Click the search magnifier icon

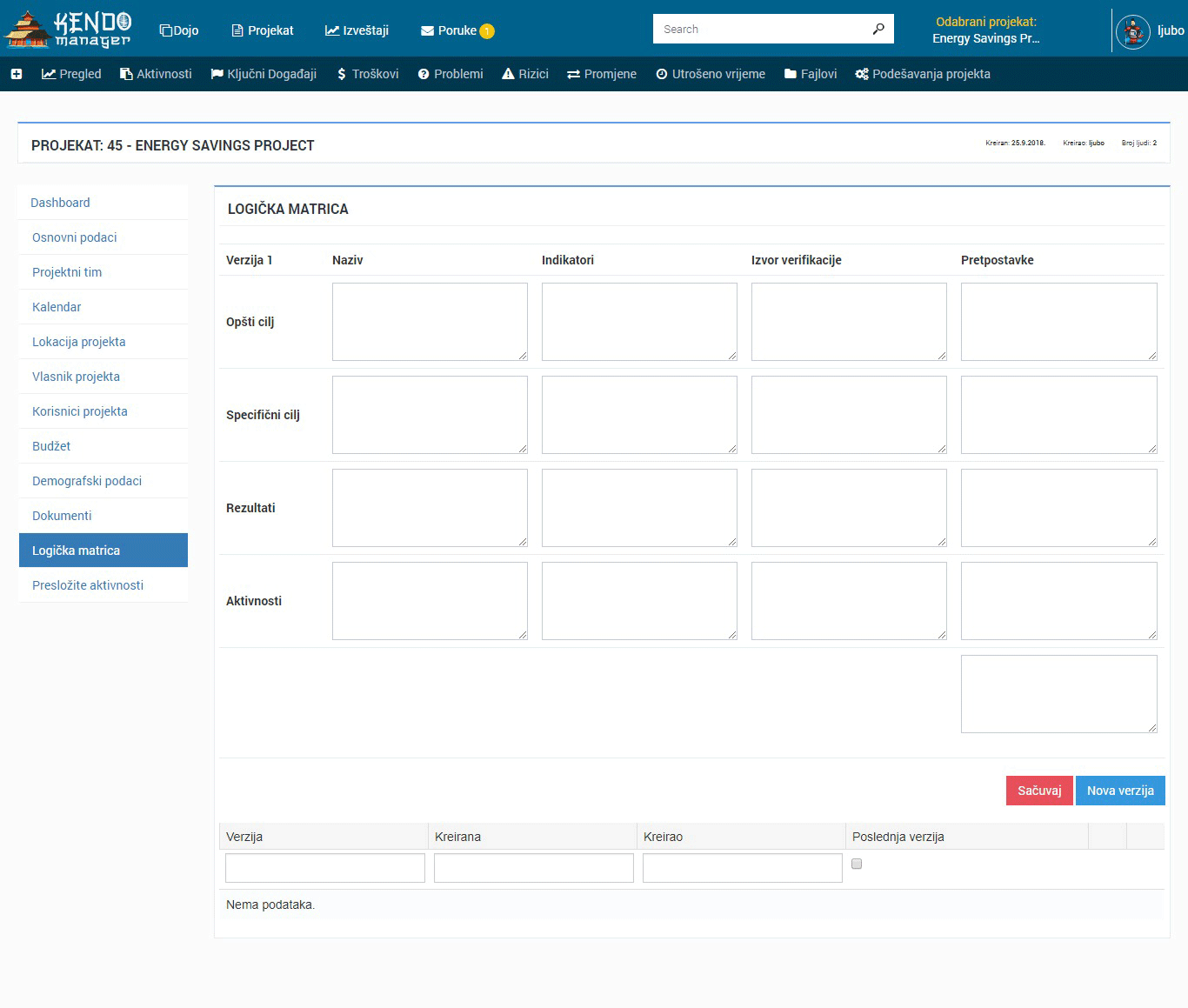tap(878, 29)
